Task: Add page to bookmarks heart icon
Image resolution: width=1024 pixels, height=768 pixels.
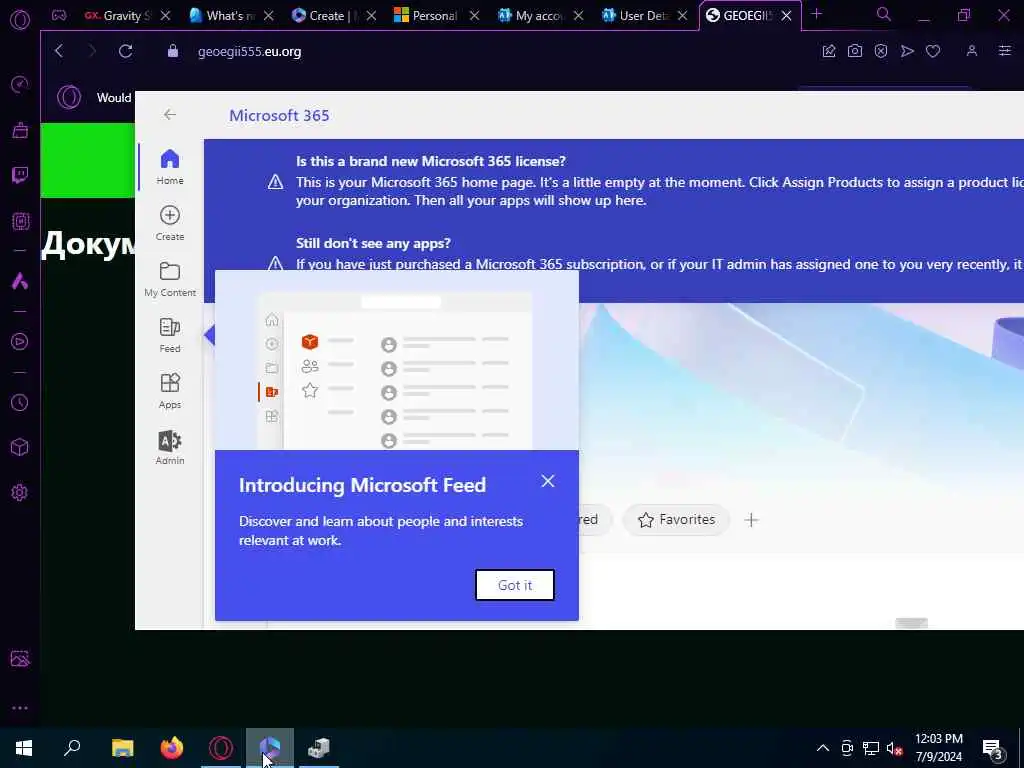Action: pyautogui.click(x=933, y=51)
